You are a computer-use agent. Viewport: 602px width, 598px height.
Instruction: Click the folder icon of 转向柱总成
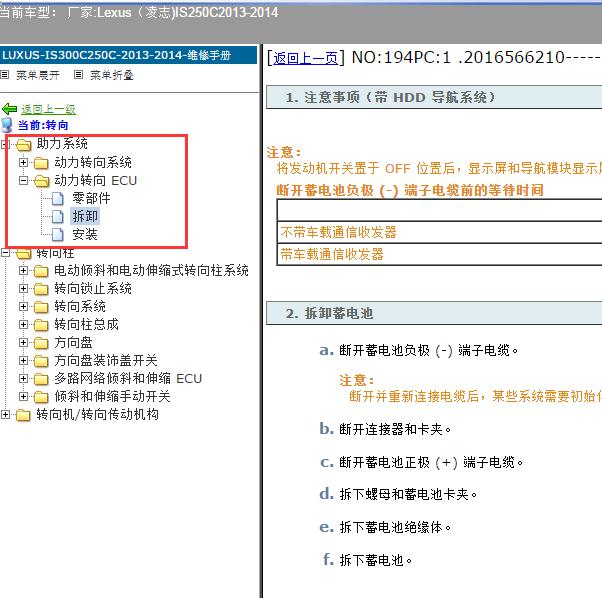(41, 325)
